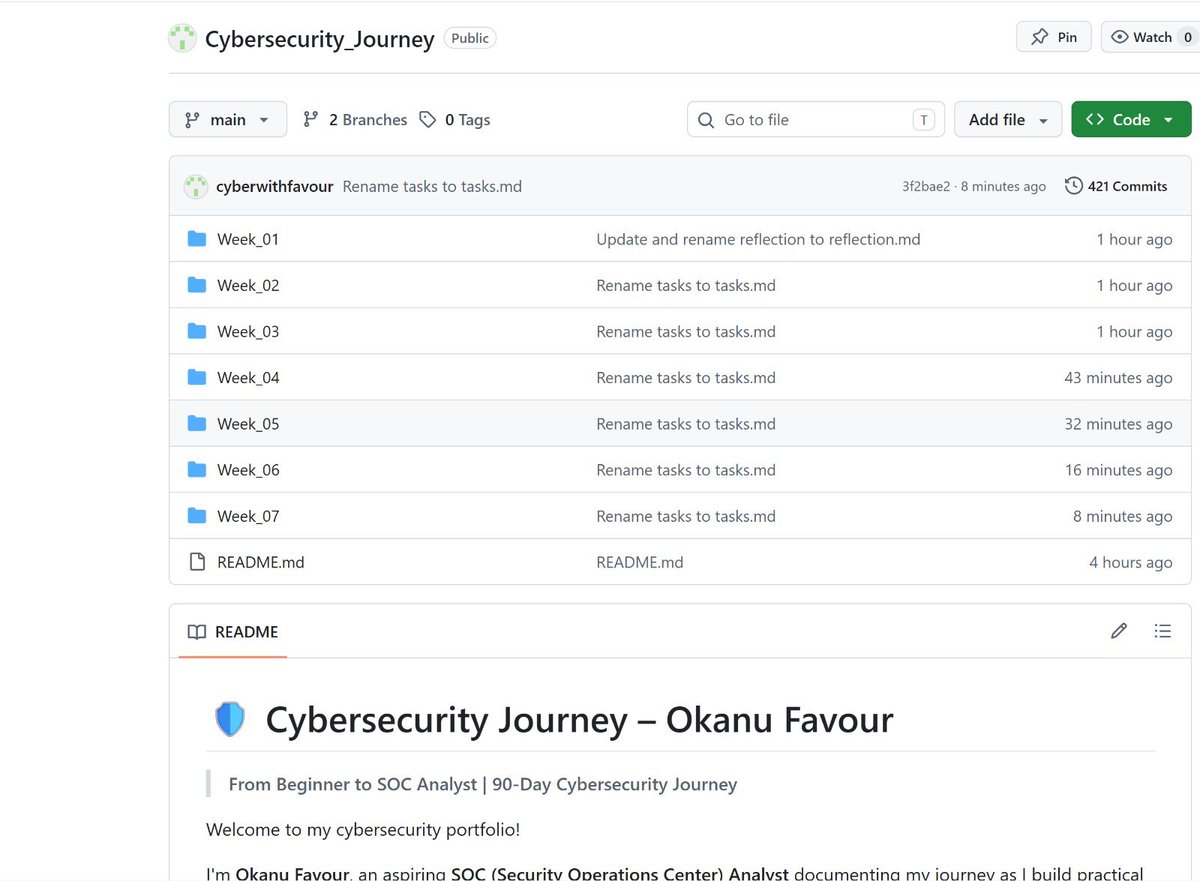This screenshot has width=1200, height=881.
Task: Click the 16 minutes ago timestamp
Action: point(1118,470)
